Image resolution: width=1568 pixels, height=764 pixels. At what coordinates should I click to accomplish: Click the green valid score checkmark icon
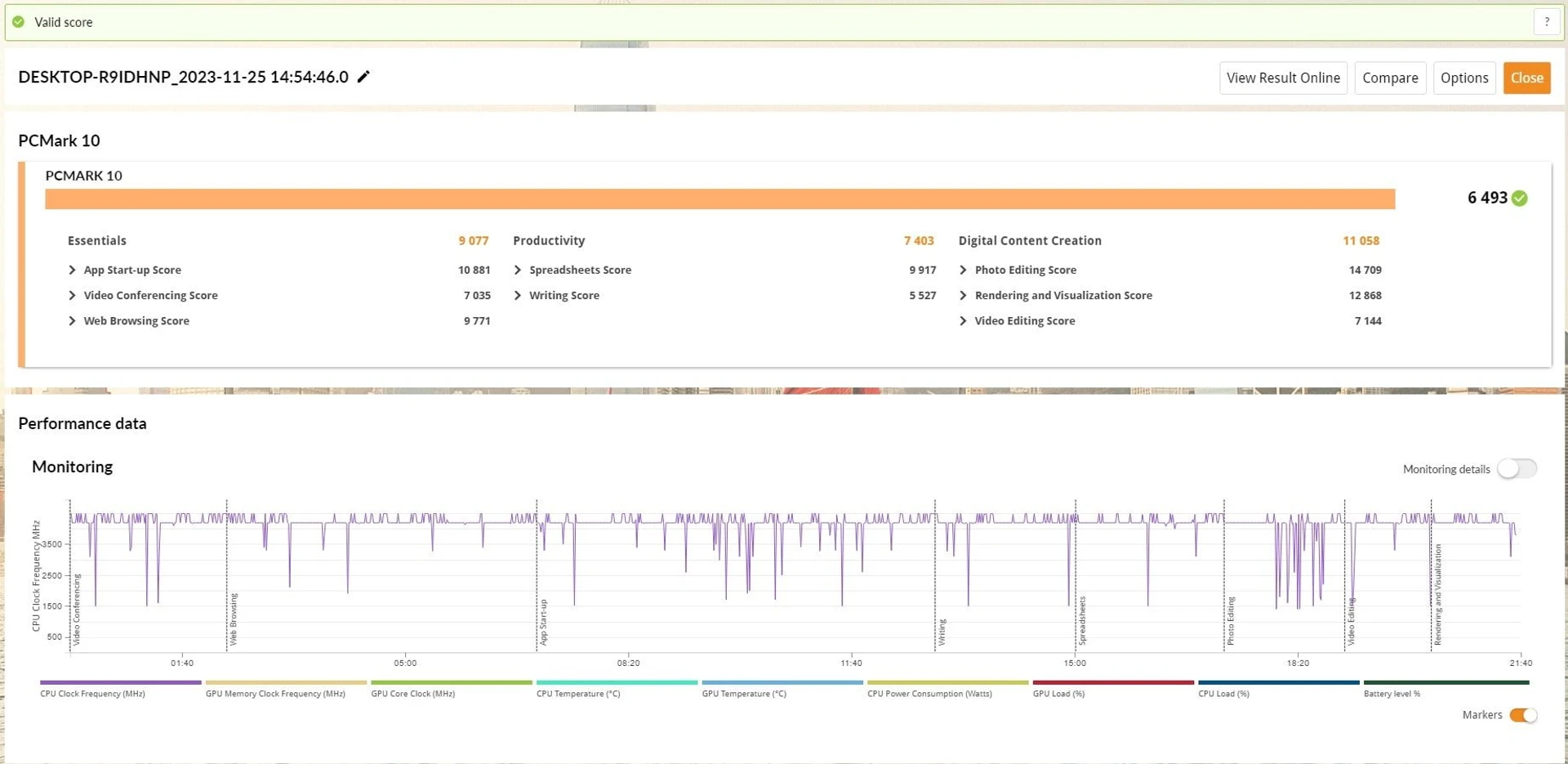click(x=19, y=22)
